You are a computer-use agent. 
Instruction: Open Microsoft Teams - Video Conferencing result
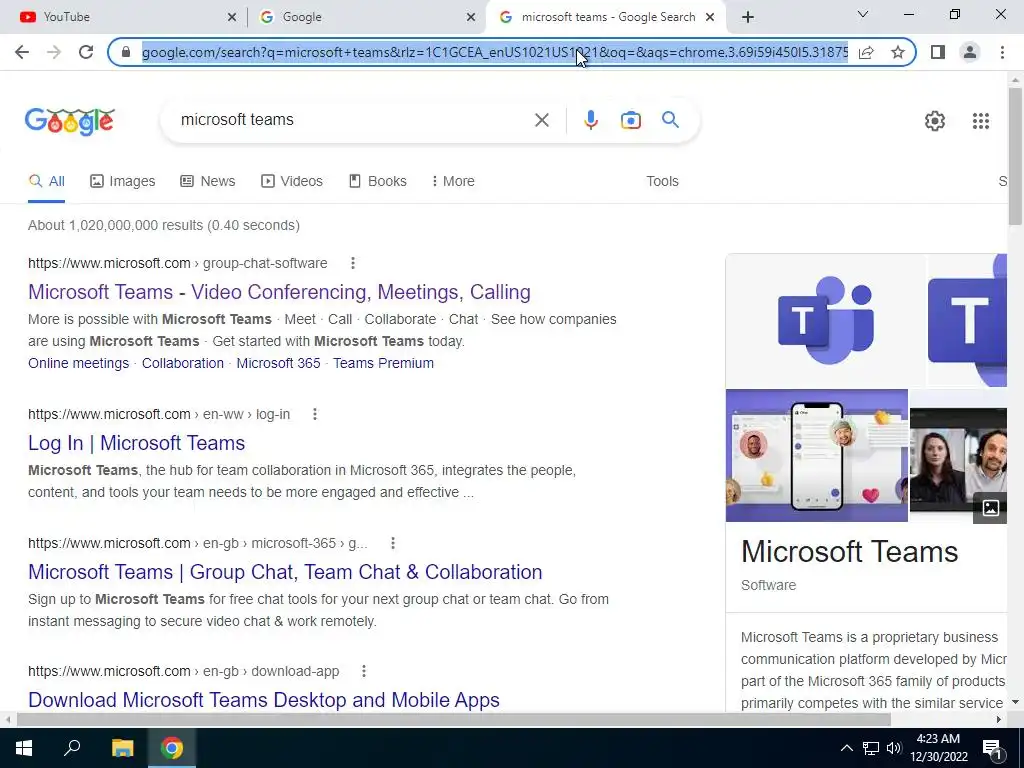279,292
